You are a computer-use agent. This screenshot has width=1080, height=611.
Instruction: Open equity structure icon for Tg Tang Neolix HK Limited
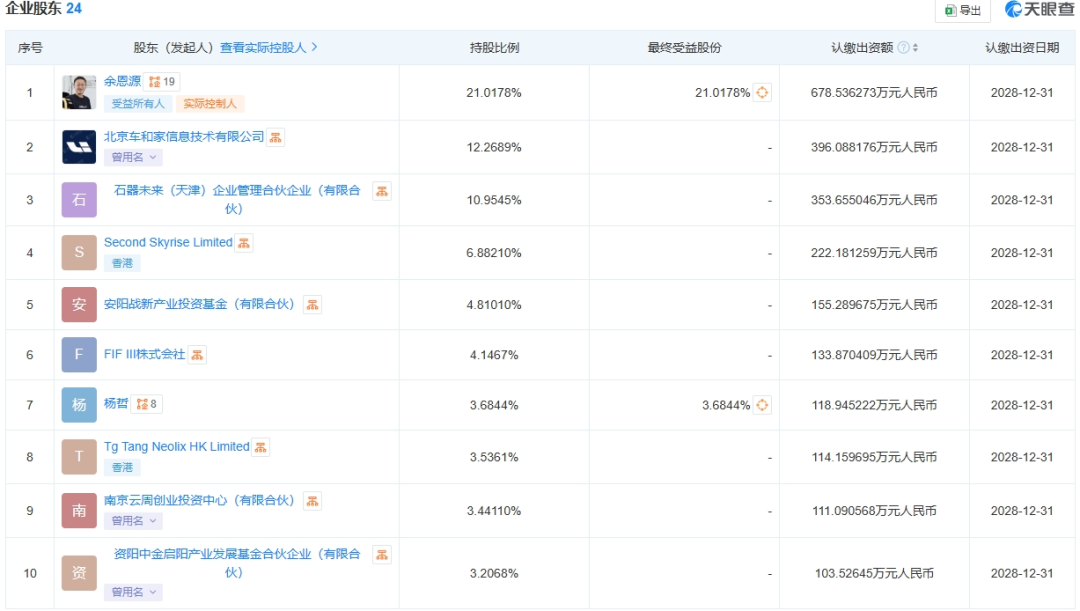pyautogui.click(x=260, y=448)
